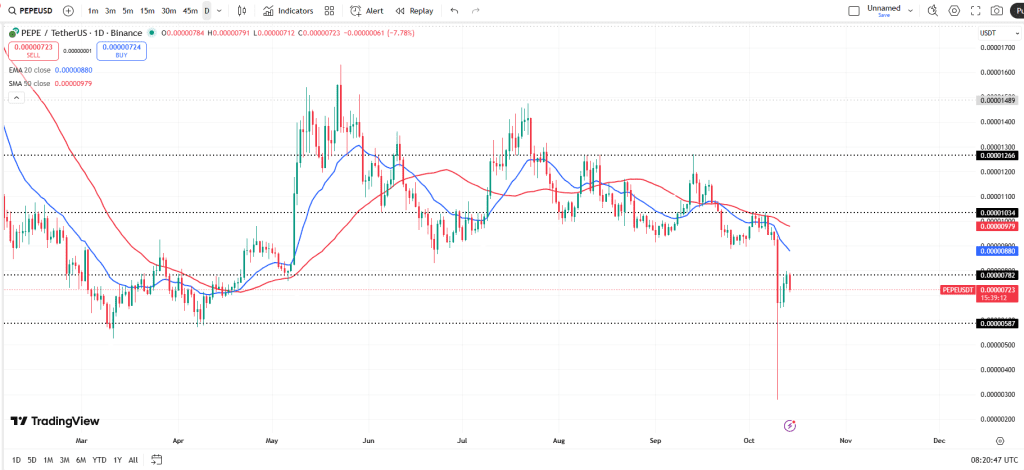Screen dimensions: 1024x470
Task: Switch to the 6M date range
Action: pyautogui.click(x=80, y=460)
